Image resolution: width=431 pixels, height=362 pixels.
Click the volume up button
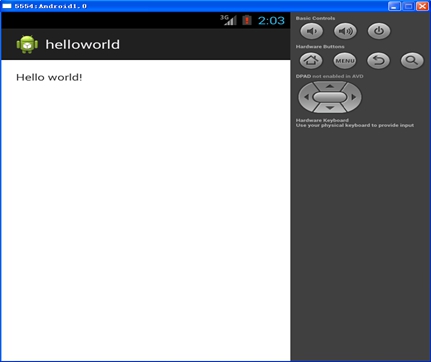click(345, 31)
